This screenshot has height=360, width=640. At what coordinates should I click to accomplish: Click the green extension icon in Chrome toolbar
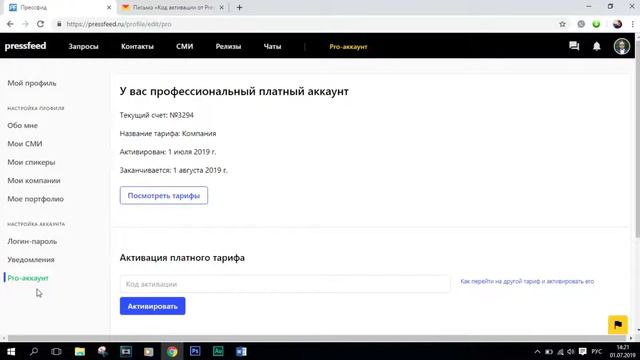tap(596, 24)
